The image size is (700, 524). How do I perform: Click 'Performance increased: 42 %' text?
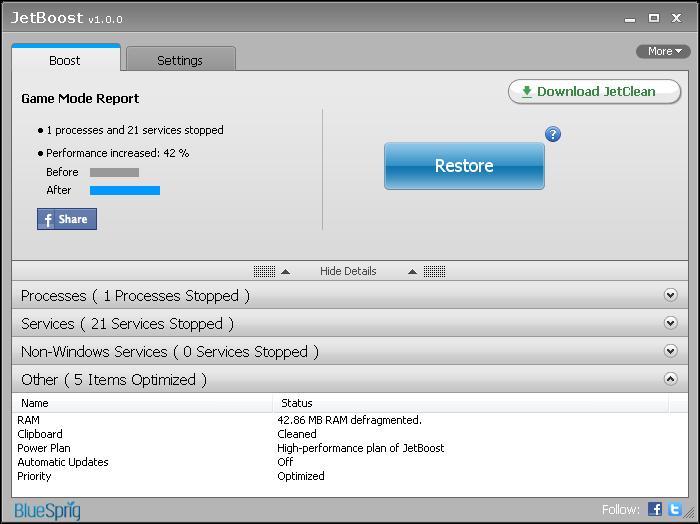point(117,153)
